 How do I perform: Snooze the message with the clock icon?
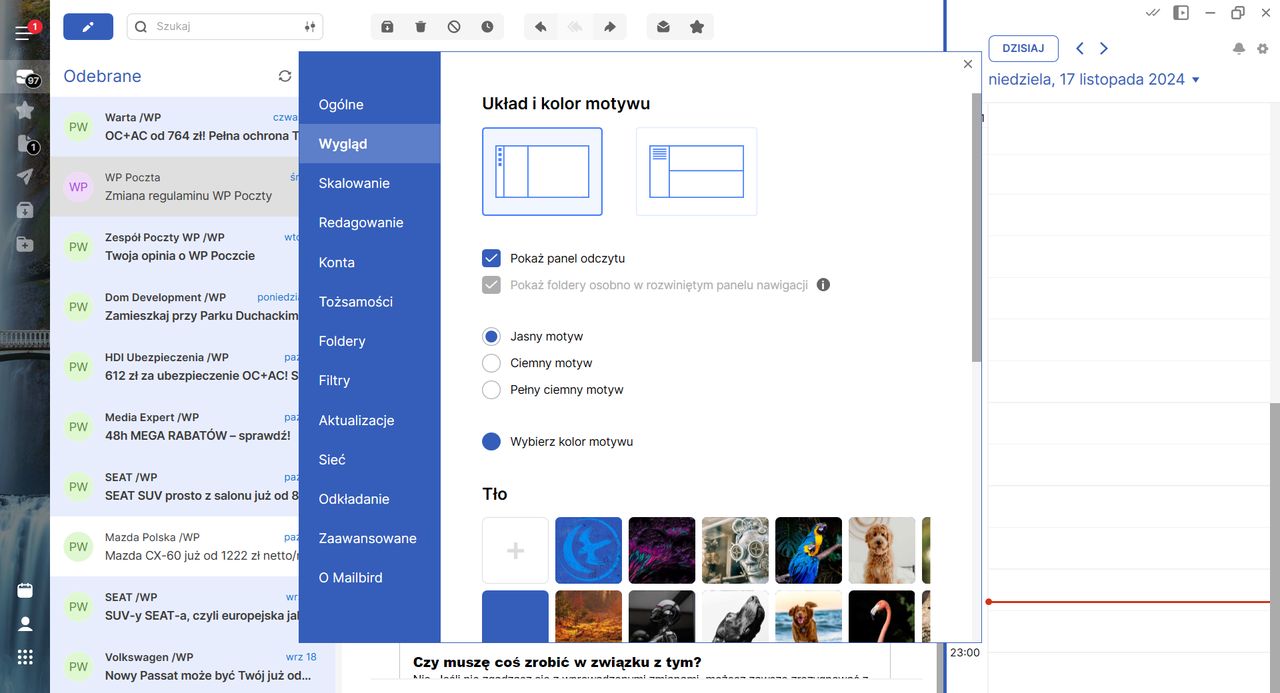coord(487,27)
